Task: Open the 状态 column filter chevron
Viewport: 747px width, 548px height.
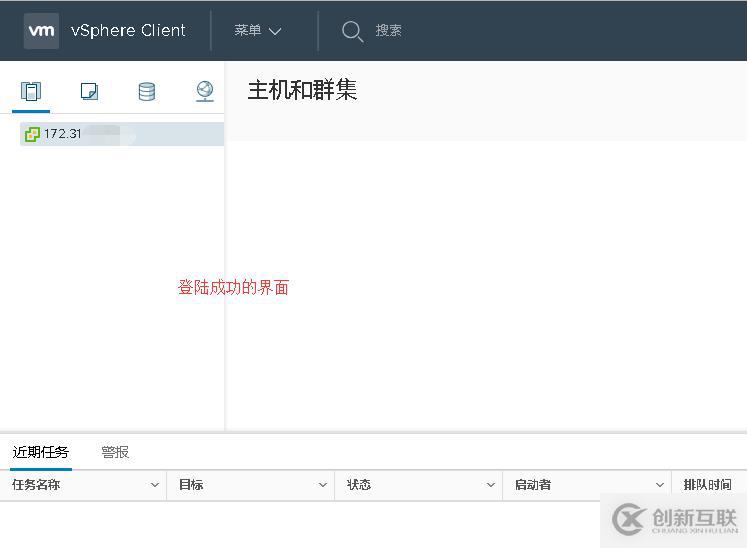Action: click(491, 485)
